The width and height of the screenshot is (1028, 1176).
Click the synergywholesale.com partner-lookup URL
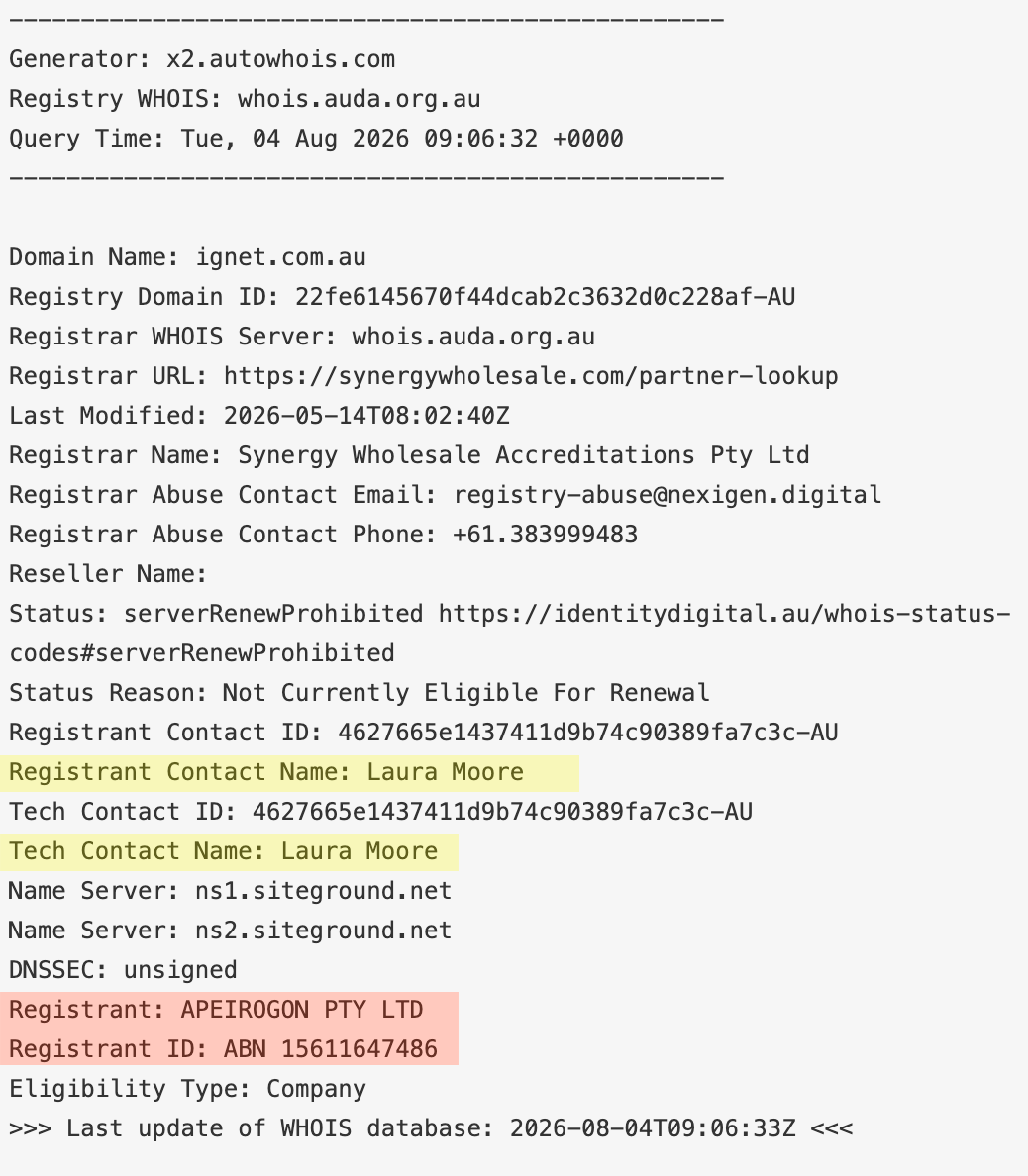(531, 376)
